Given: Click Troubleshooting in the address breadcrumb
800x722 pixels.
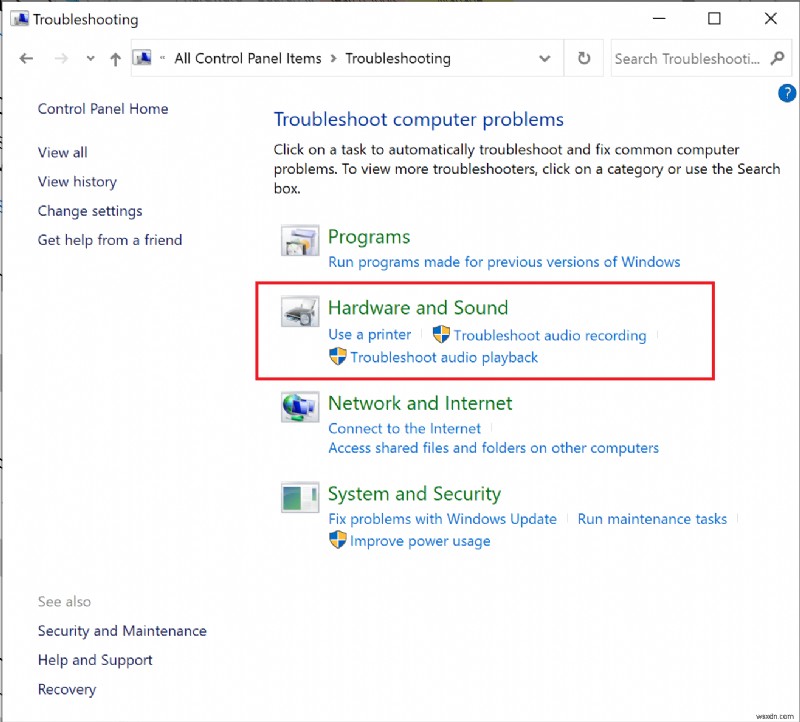Looking at the screenshot, I should 398,59.
